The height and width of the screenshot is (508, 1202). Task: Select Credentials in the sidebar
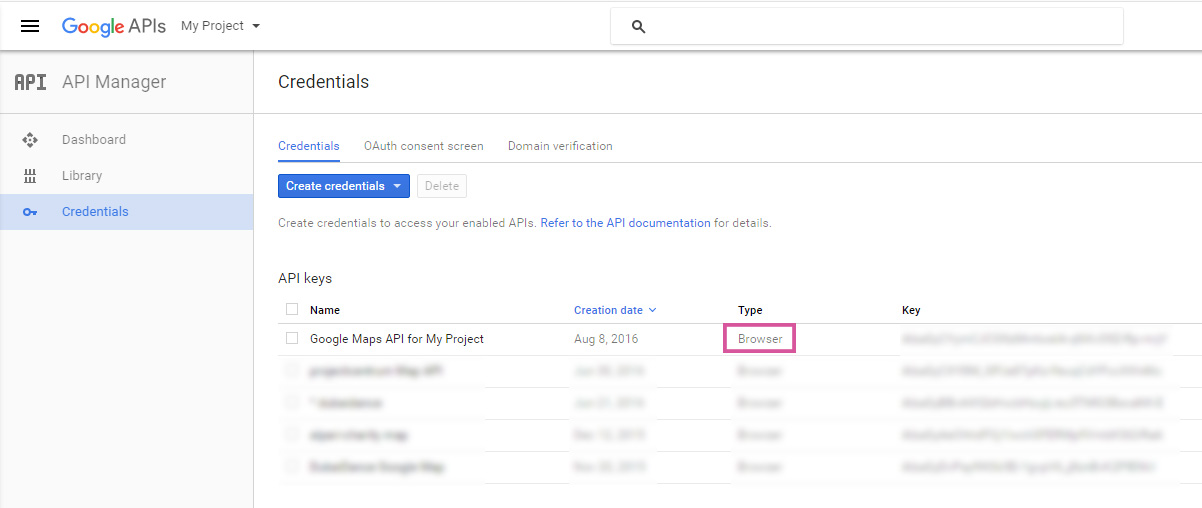click(x=126, y=212)
